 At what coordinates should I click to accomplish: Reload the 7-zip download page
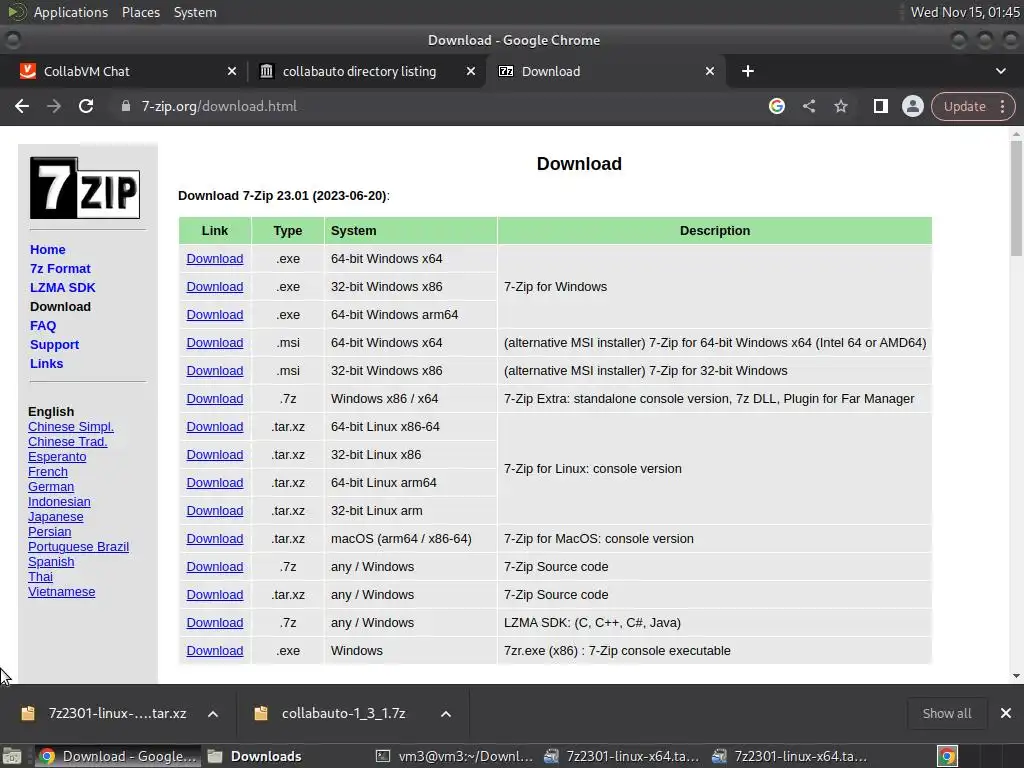coord(86,106)
